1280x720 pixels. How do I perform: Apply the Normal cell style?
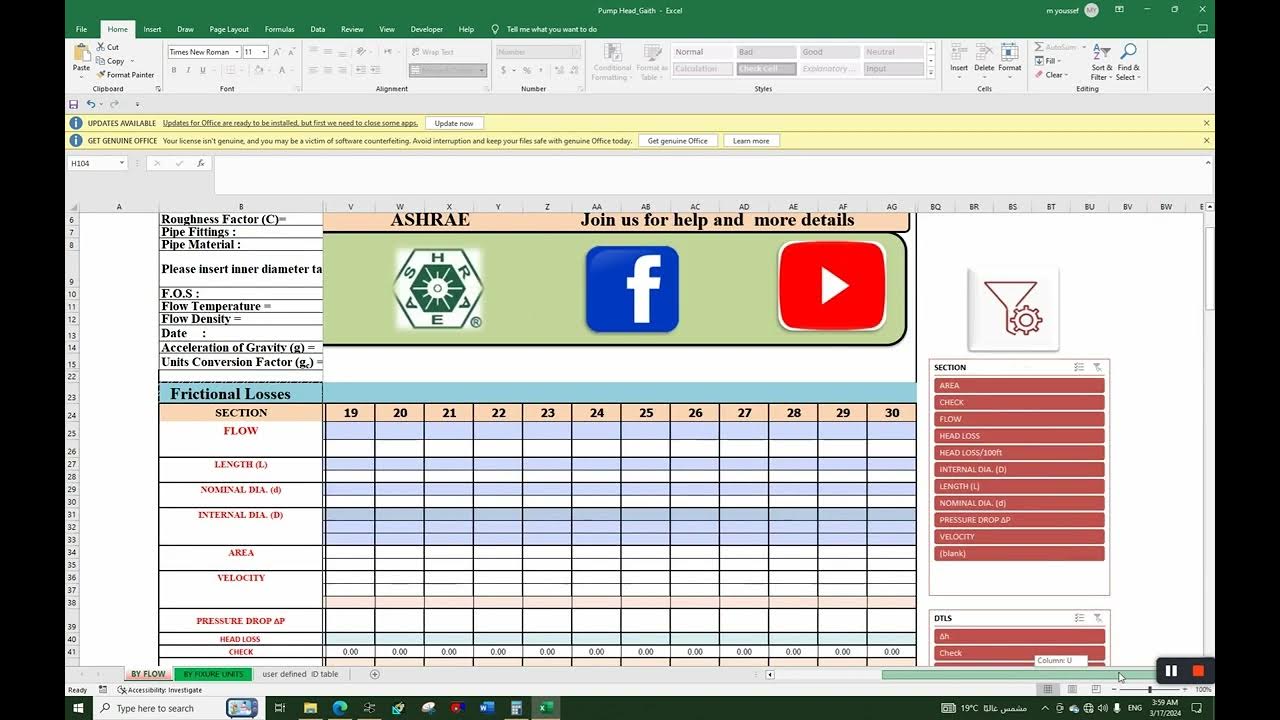pyautogui.click(x=702, y=52)
